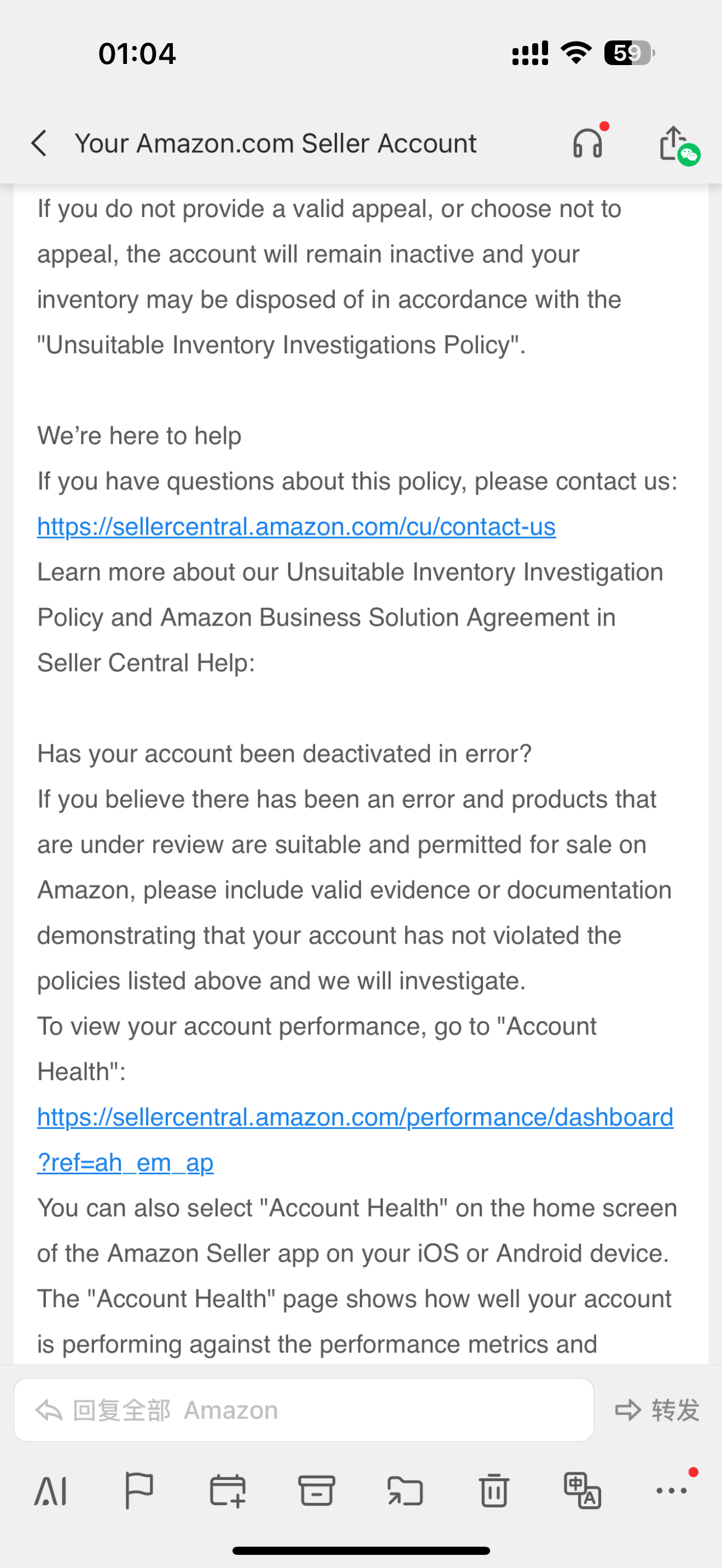Add the email to the calendar

click(228, 1490)
